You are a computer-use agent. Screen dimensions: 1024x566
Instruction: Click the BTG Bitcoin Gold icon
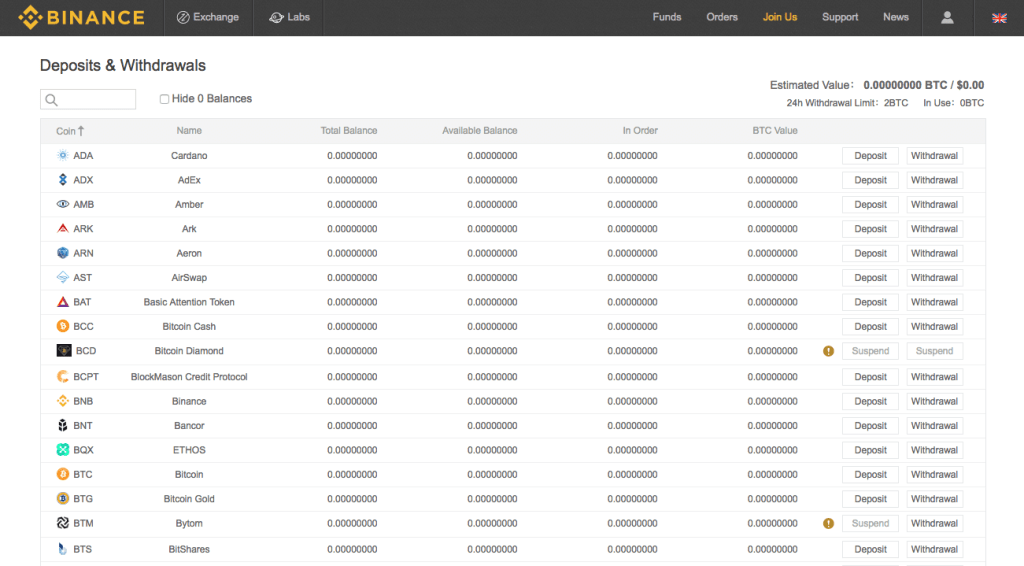click(63, 499)
